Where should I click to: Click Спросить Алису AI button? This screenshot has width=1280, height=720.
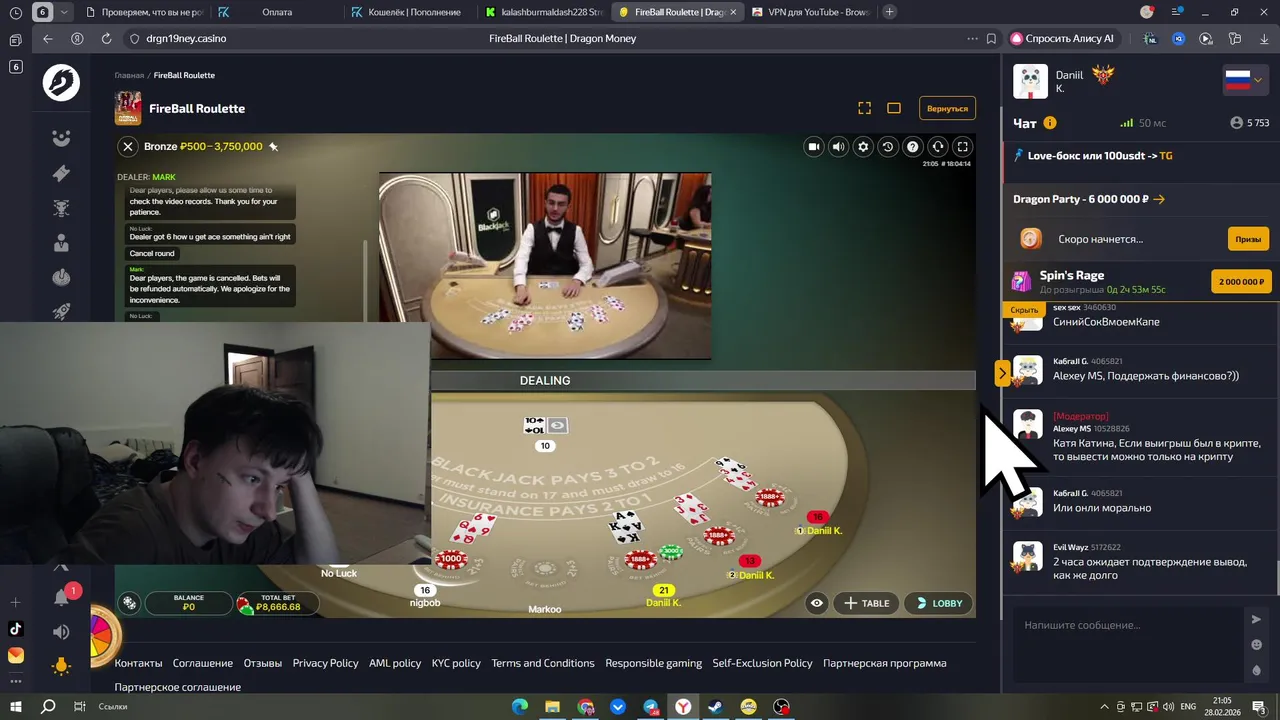(1062, 38)
